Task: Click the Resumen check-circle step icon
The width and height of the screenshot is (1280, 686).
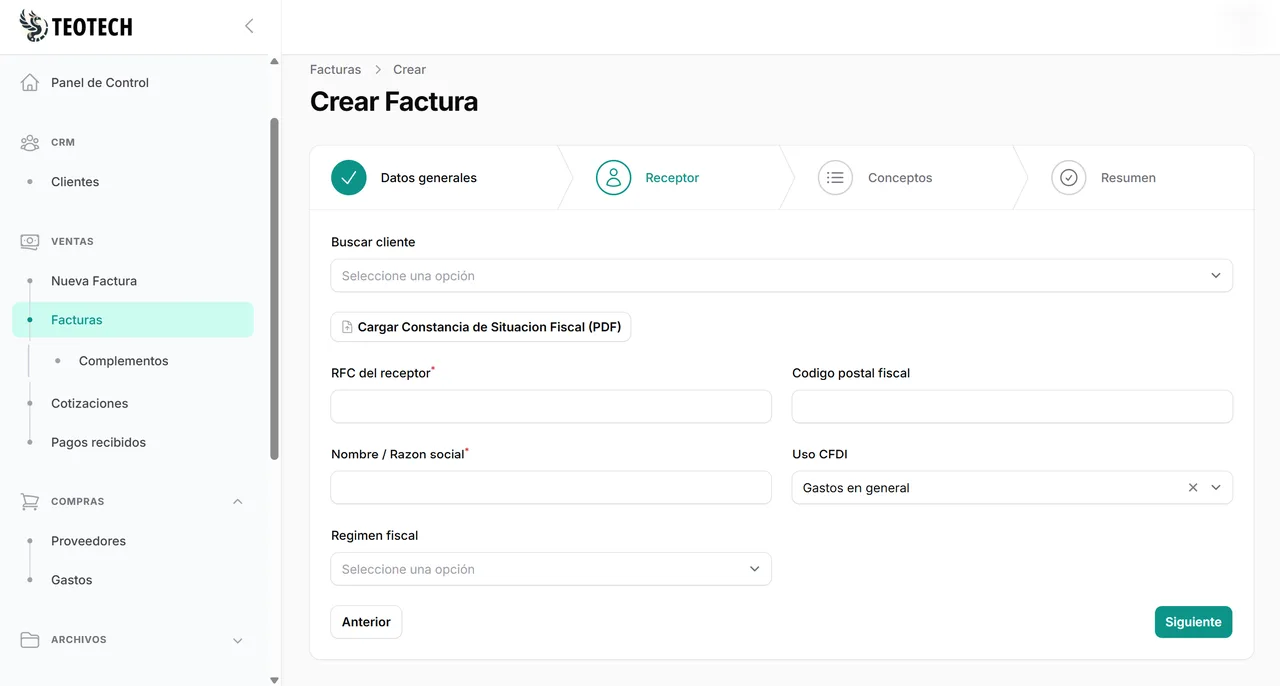Action: (1068, 178)
